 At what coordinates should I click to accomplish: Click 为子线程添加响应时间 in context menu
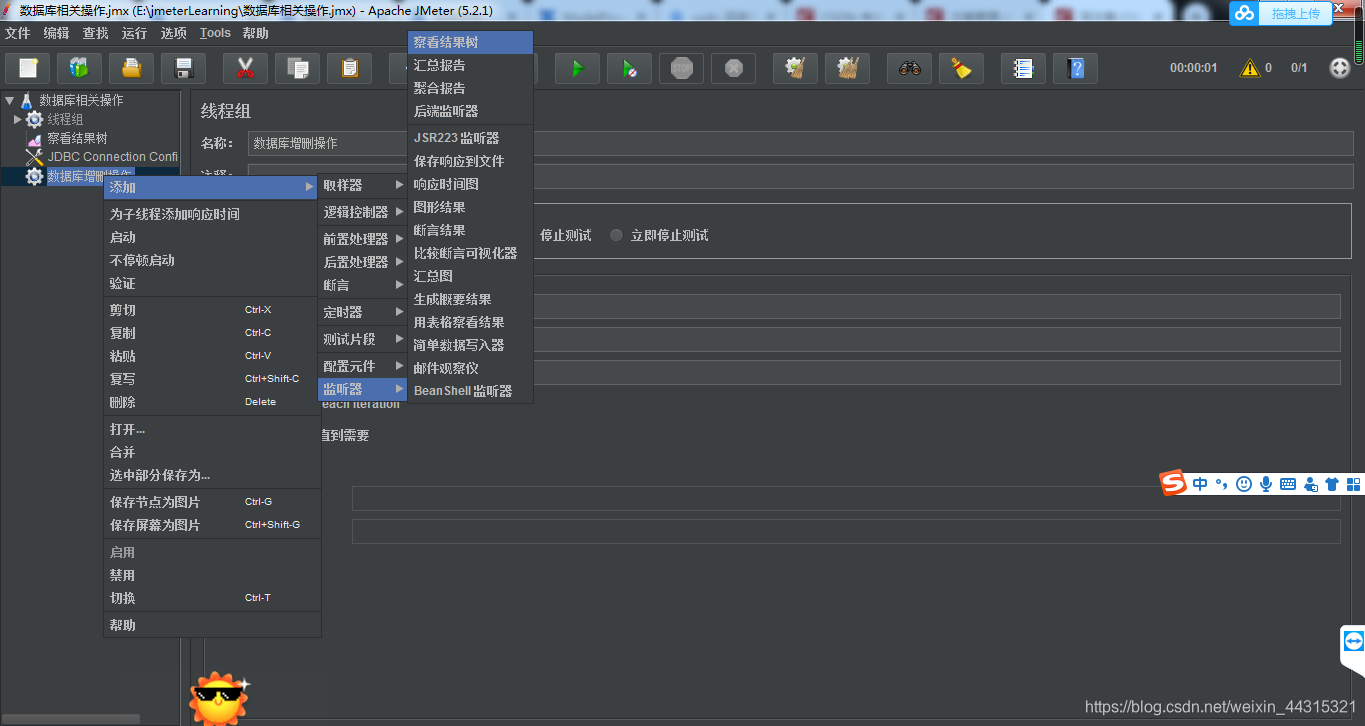212,214
